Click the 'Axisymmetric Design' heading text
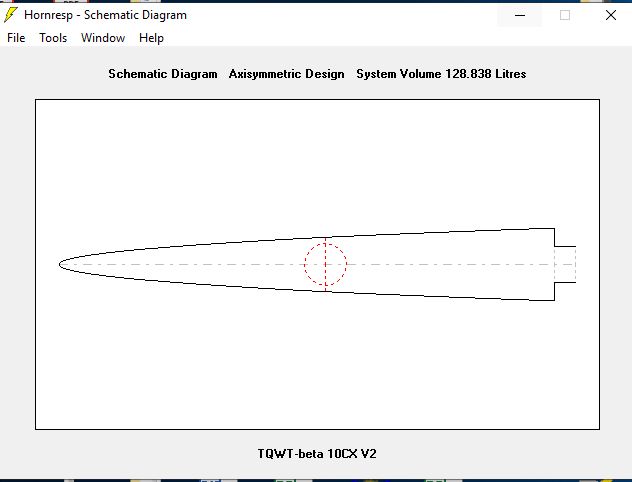 tap(287, 74)
